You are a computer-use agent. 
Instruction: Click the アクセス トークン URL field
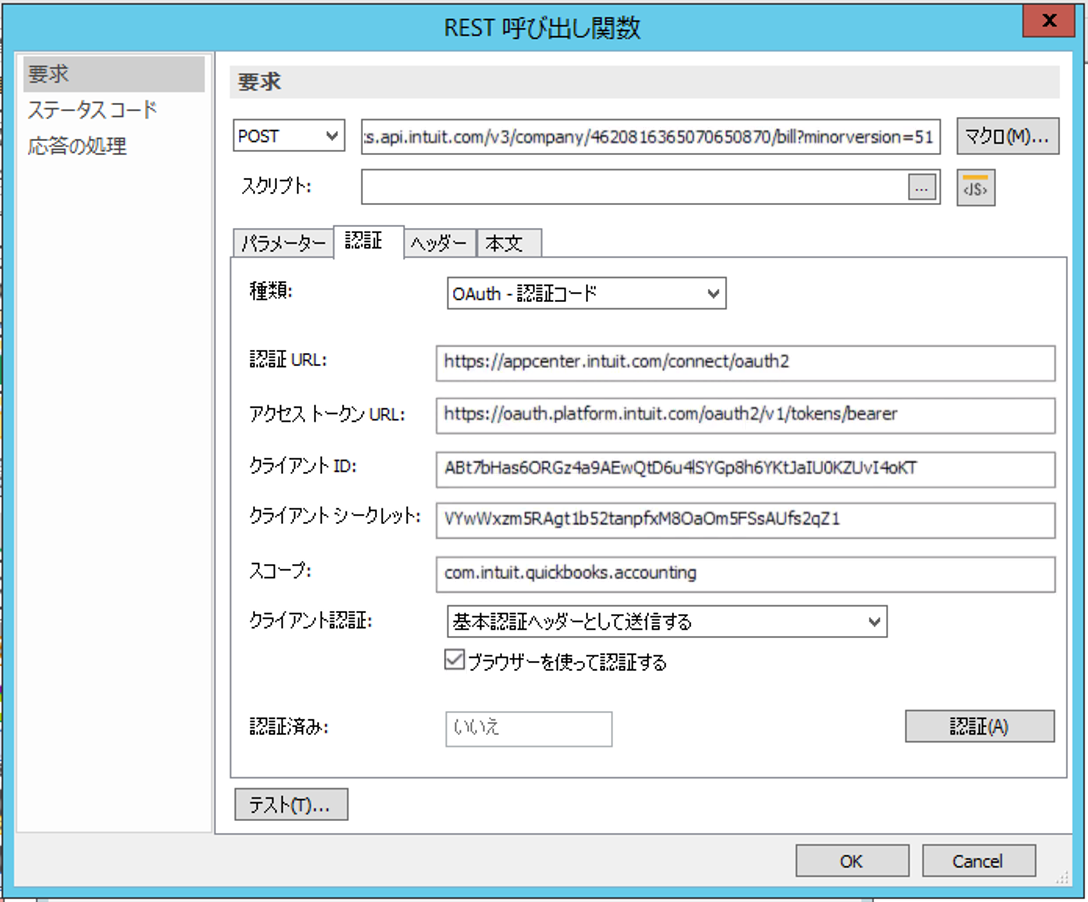point(745,415)
